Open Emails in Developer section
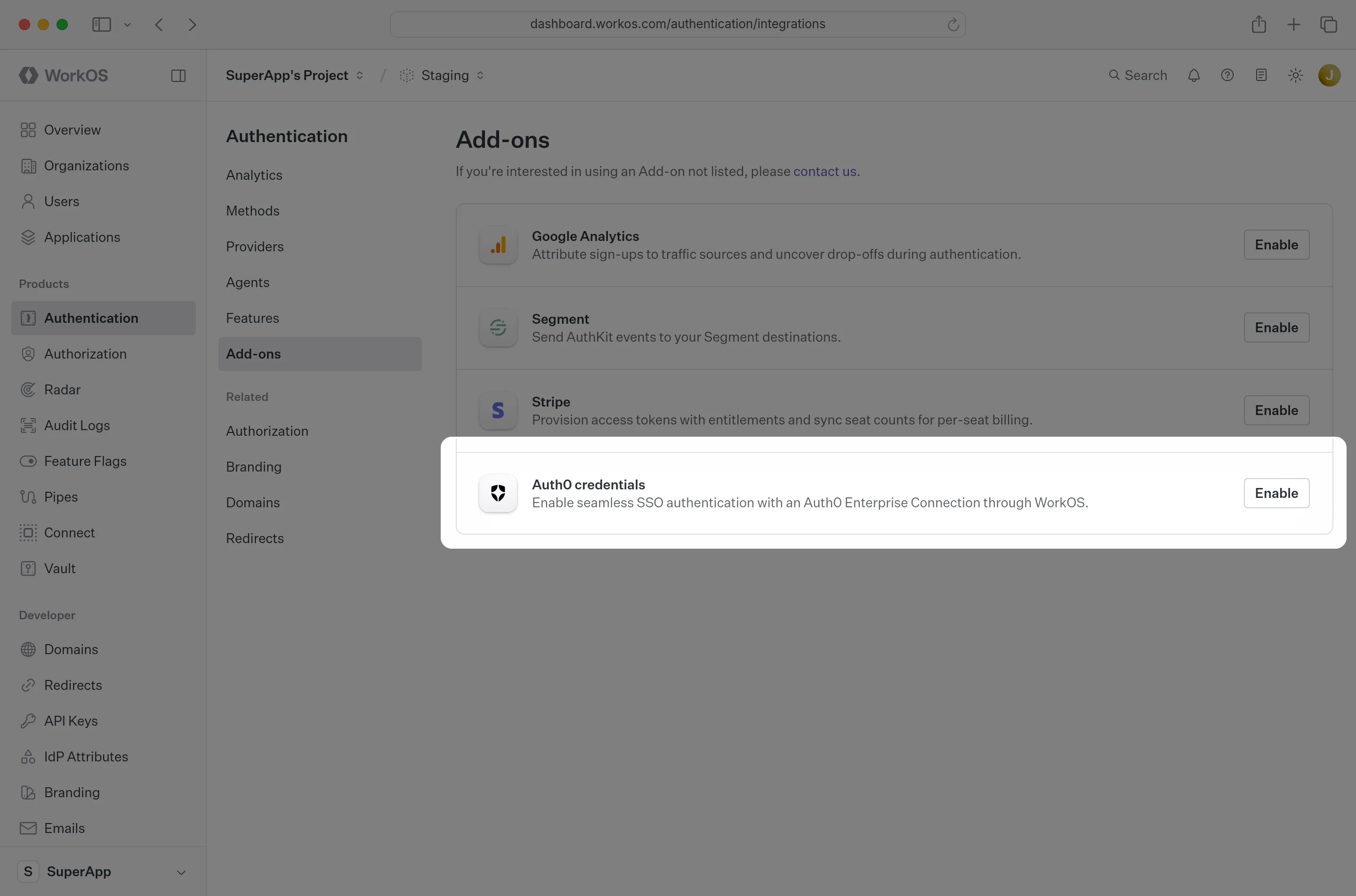 [x=104, y=829]
